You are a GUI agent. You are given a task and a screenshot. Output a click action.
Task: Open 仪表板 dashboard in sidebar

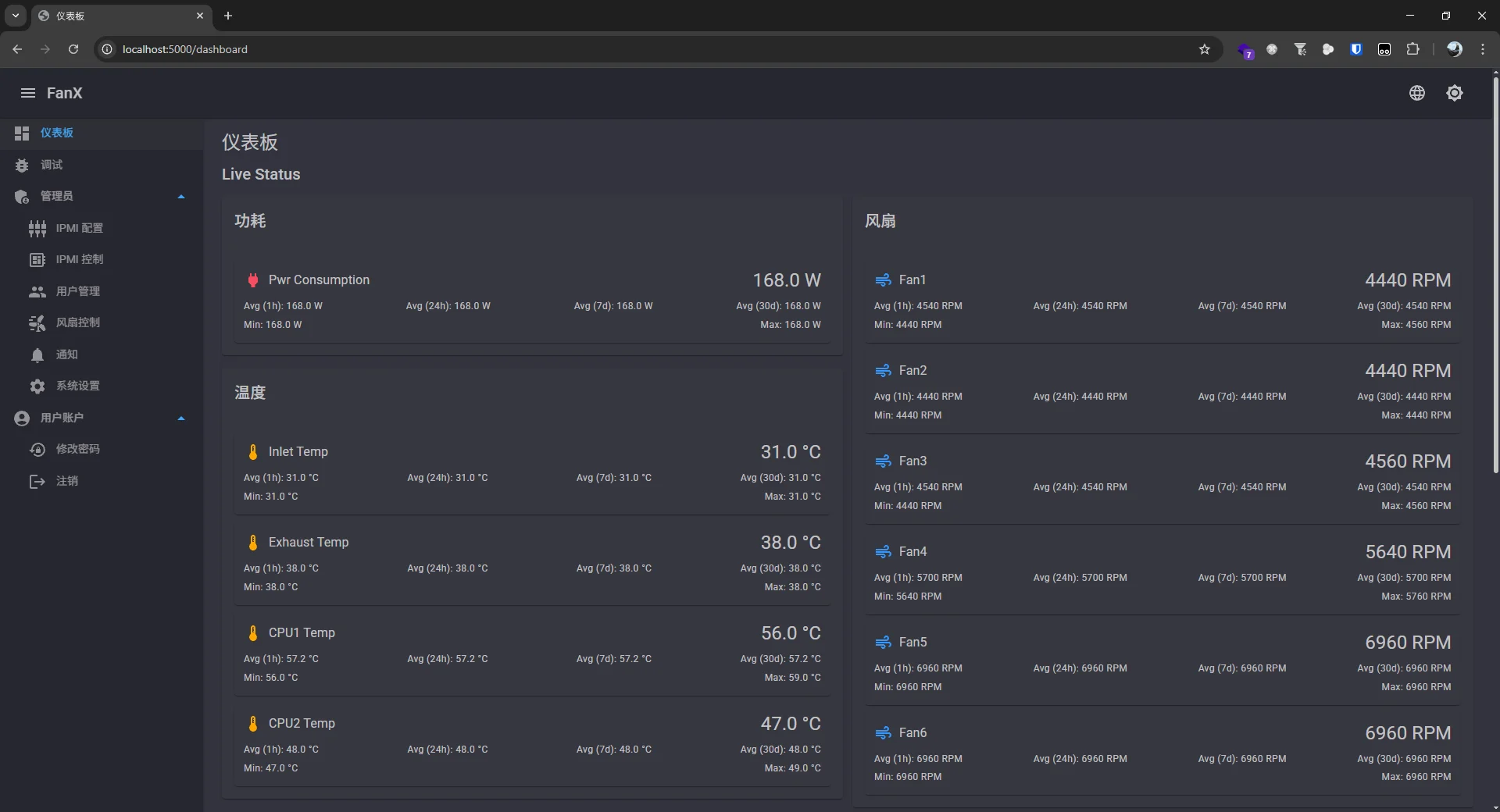click(102, 133)
